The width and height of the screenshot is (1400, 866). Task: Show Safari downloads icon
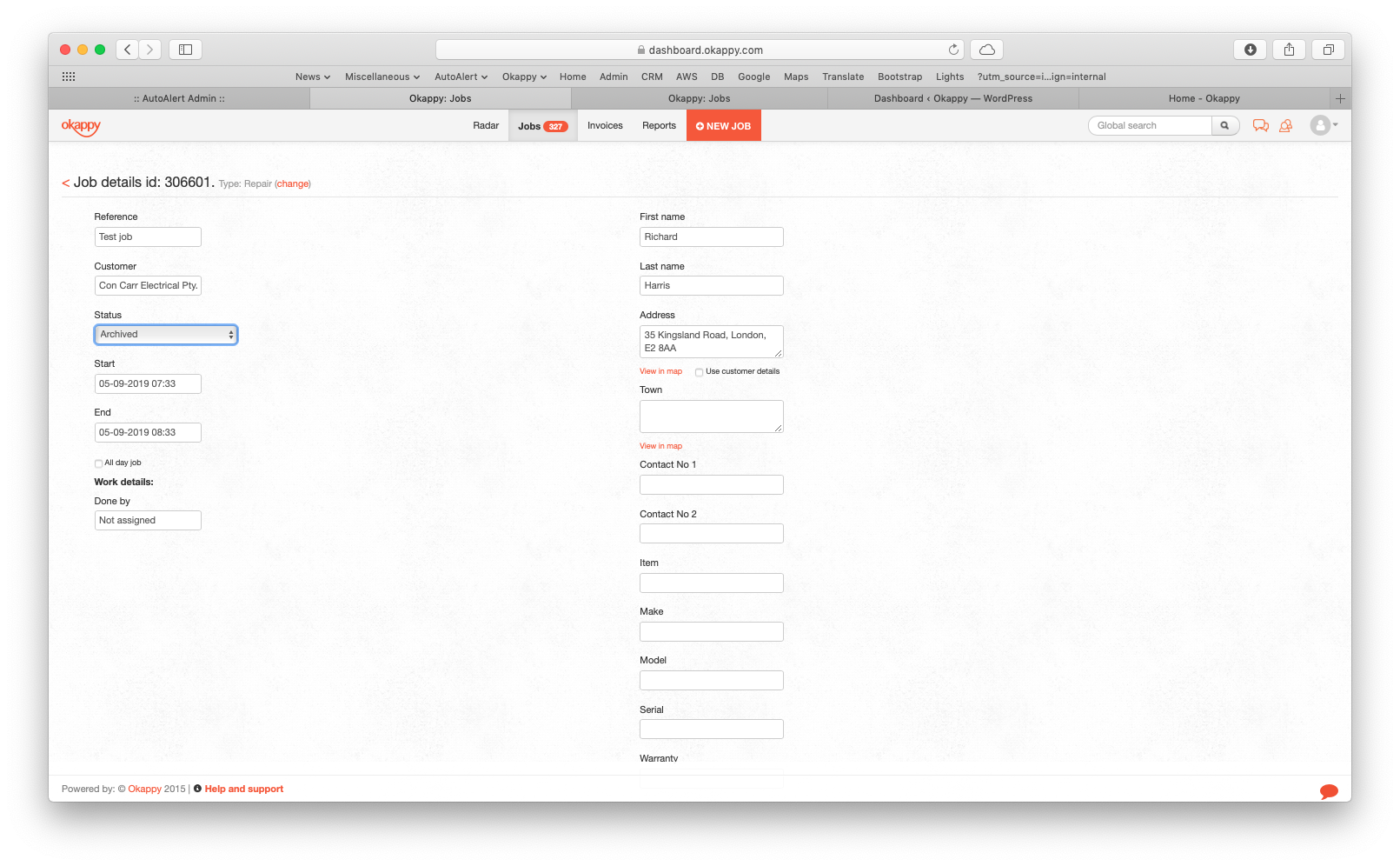tap(1251, 50)
